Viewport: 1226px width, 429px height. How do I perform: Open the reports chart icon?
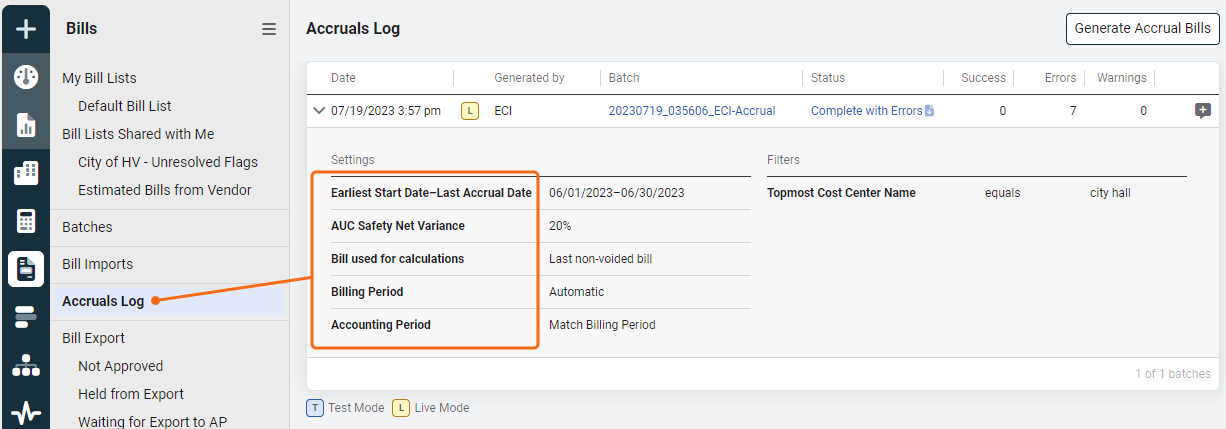(x=25, y=125)
